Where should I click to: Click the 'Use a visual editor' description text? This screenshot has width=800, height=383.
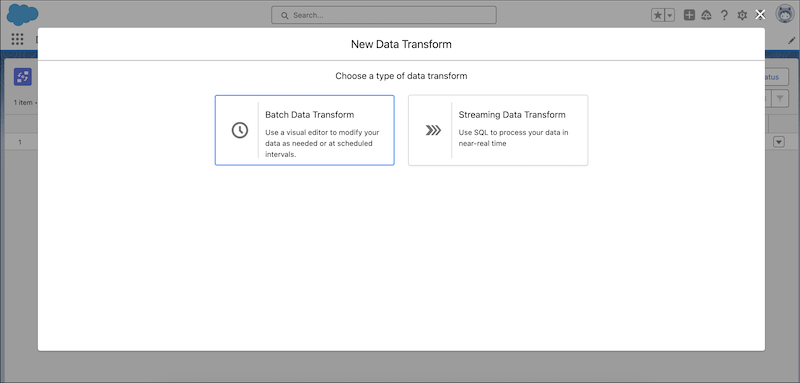click(x=322, y=143)
